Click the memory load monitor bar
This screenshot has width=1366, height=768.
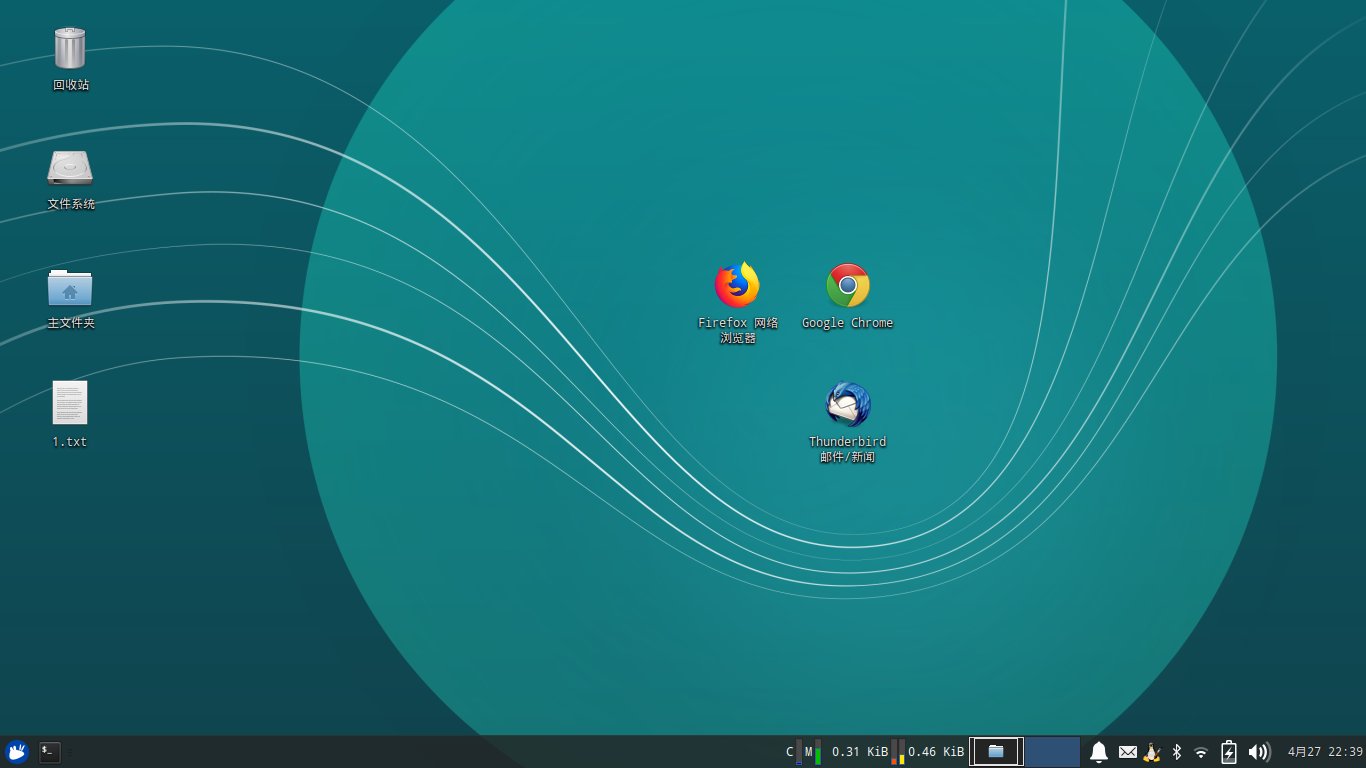(817, 752)
